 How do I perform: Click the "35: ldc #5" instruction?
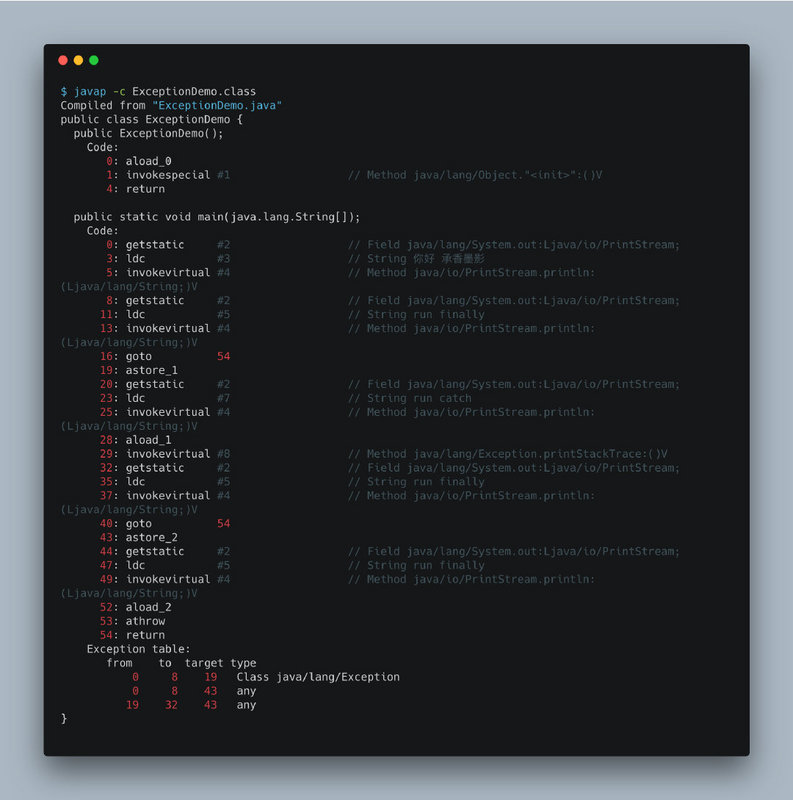click(165, 482)
